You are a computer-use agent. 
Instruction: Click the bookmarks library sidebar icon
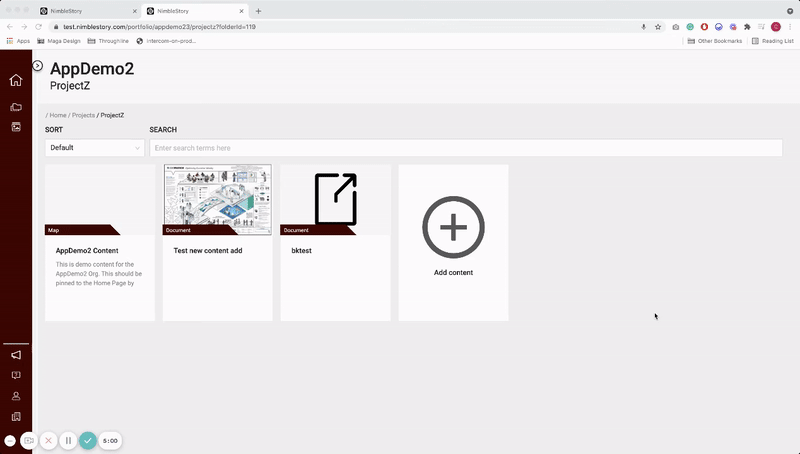tap(15, 416)
